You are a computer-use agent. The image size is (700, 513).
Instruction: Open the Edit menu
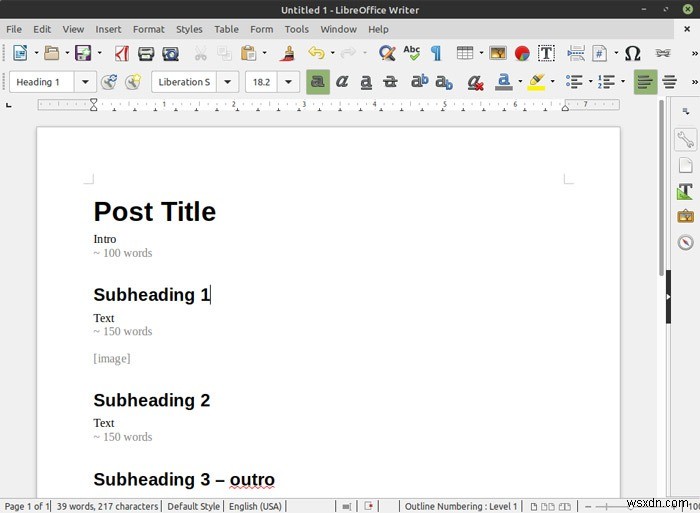42,29
